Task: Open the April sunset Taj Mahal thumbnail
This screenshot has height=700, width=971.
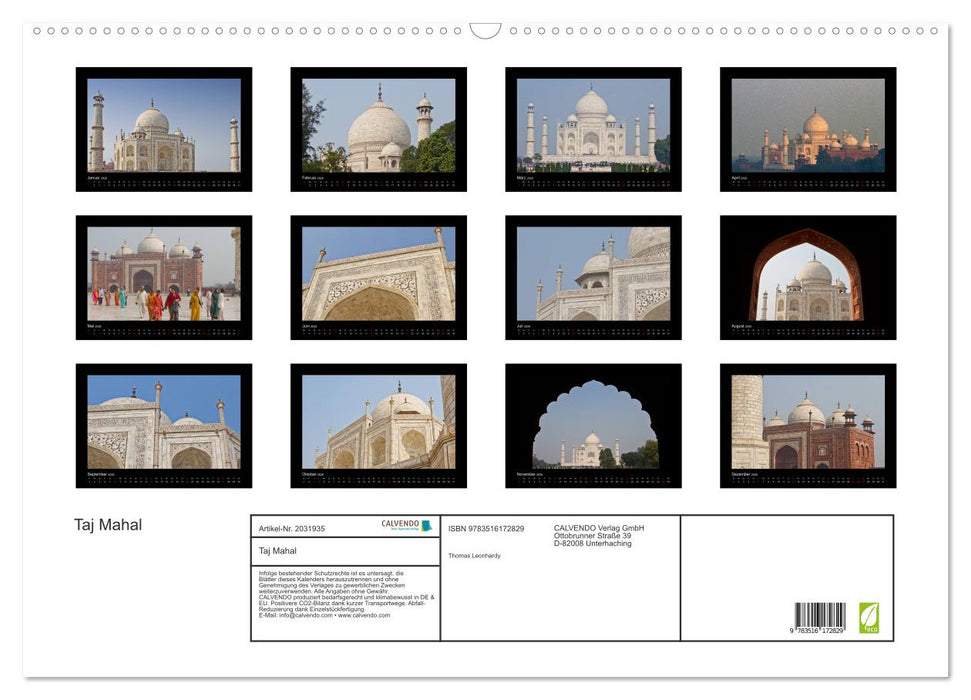Action: (x=808, y=128)
